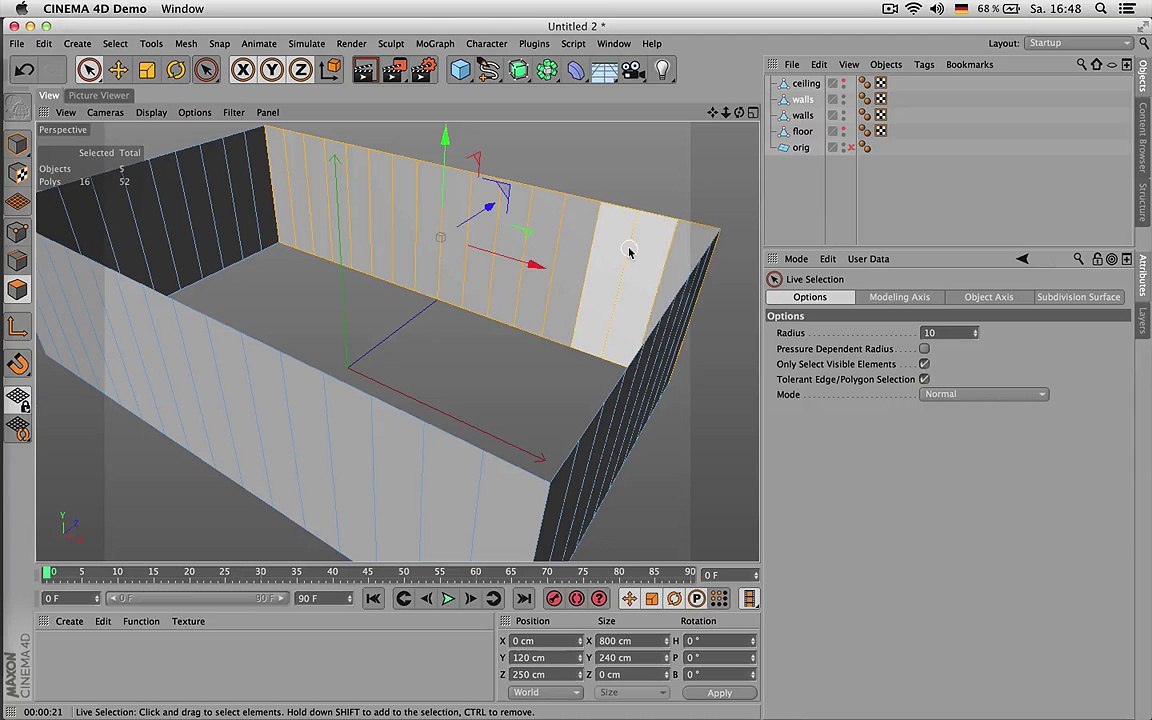Click Render View clapperboard icon

pyautogui.click(x=365, y=70)
